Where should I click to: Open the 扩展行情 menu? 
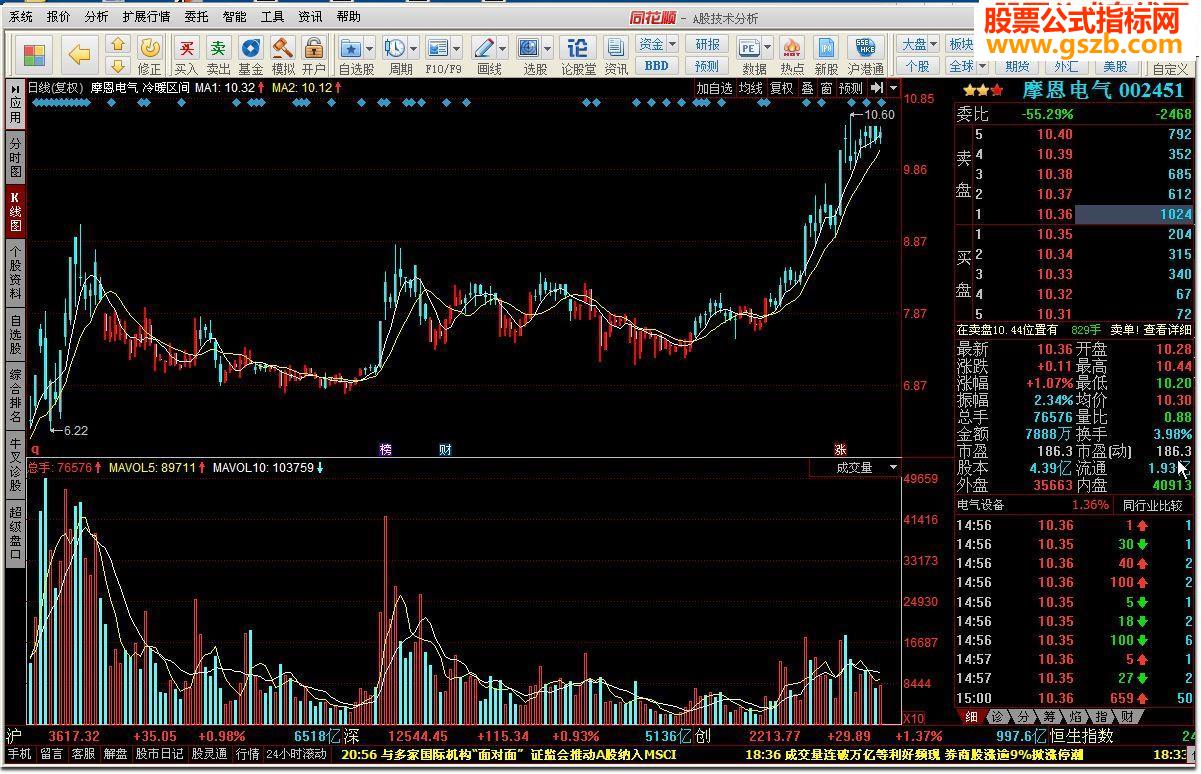click(147, 17)
